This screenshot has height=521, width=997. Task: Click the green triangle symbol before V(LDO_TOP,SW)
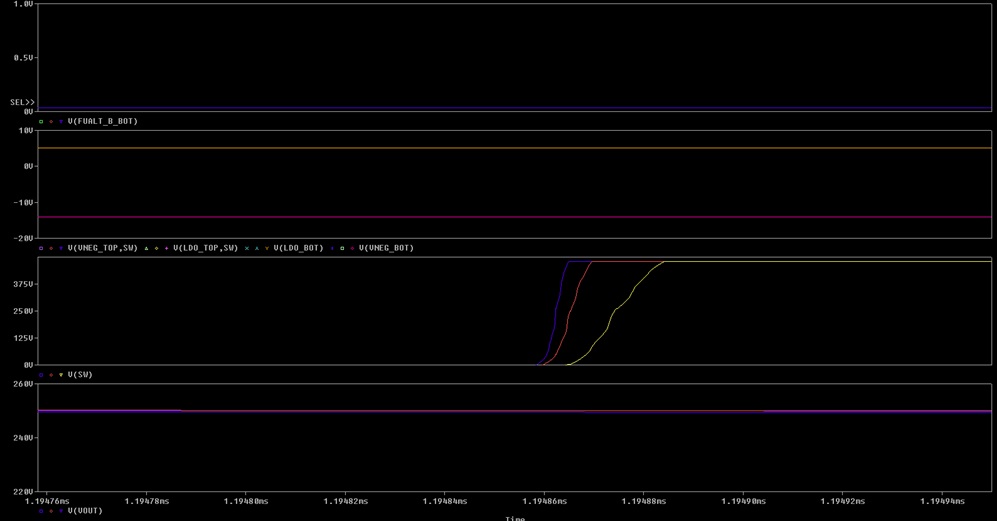(146, 248)
